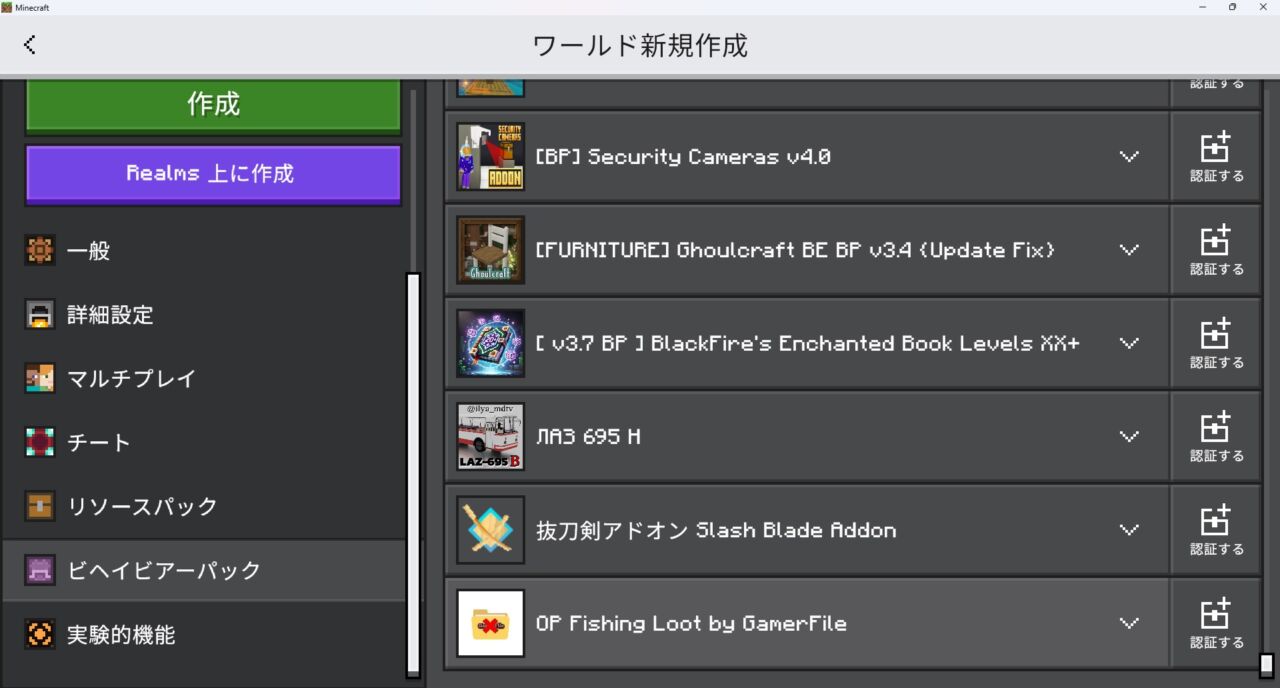
Task: Click the 一般 gear icon
Action: coord(40,251)
